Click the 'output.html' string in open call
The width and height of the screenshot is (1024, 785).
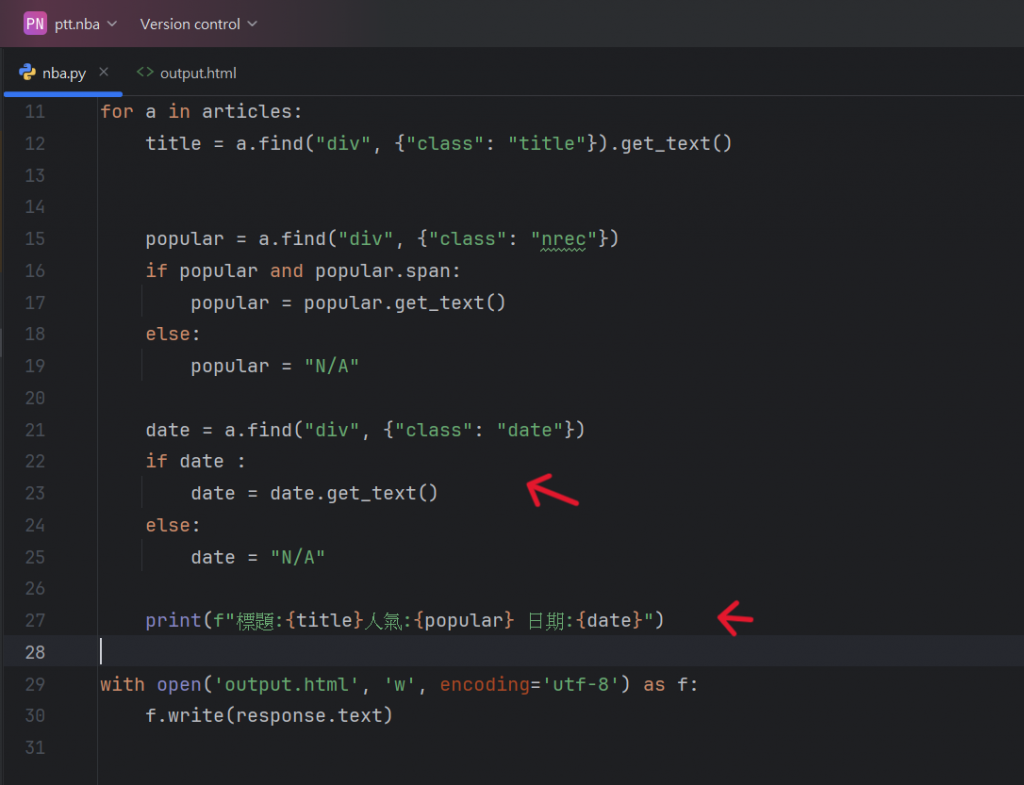(x=286, y=684)
